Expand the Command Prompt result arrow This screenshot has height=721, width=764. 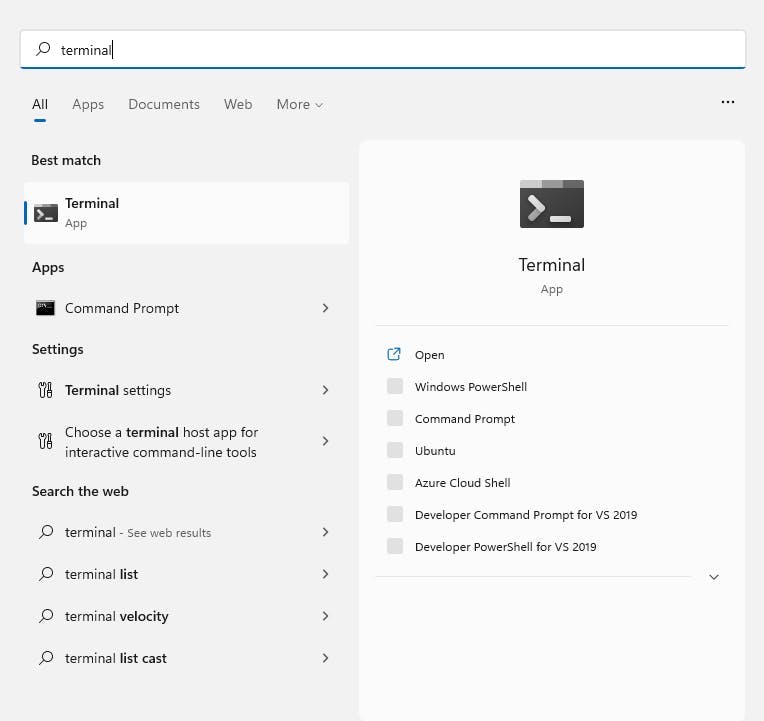pos(325,308)
